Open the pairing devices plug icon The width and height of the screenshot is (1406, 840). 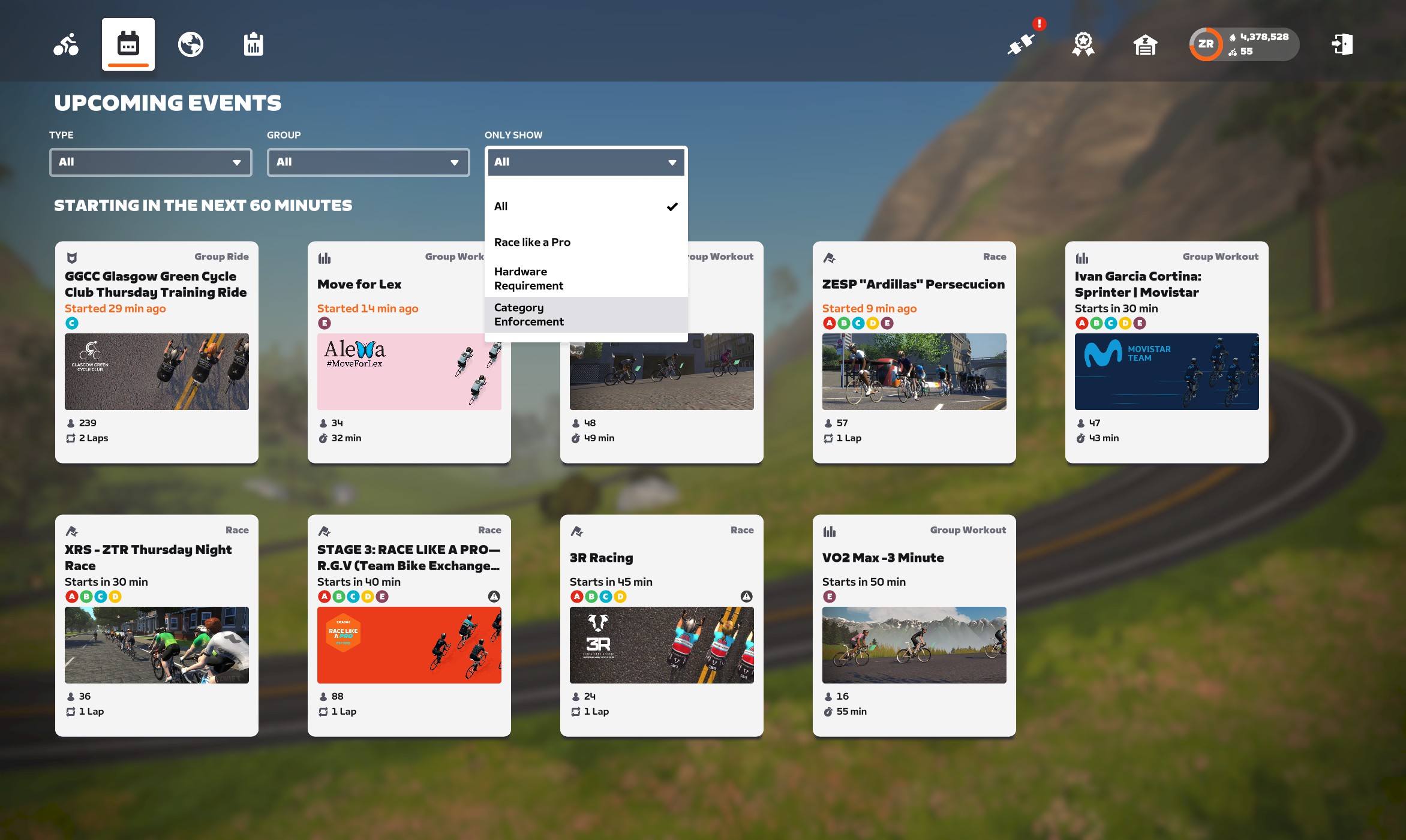point(1021,44)
